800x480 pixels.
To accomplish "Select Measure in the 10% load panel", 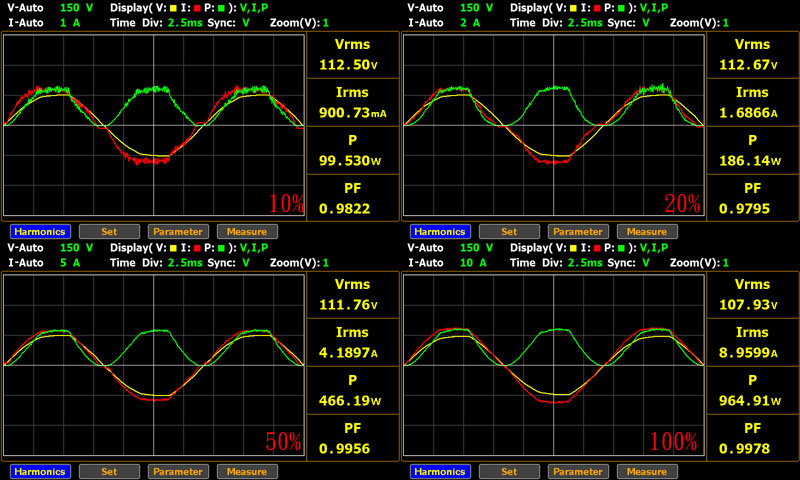I will [247, 232].
